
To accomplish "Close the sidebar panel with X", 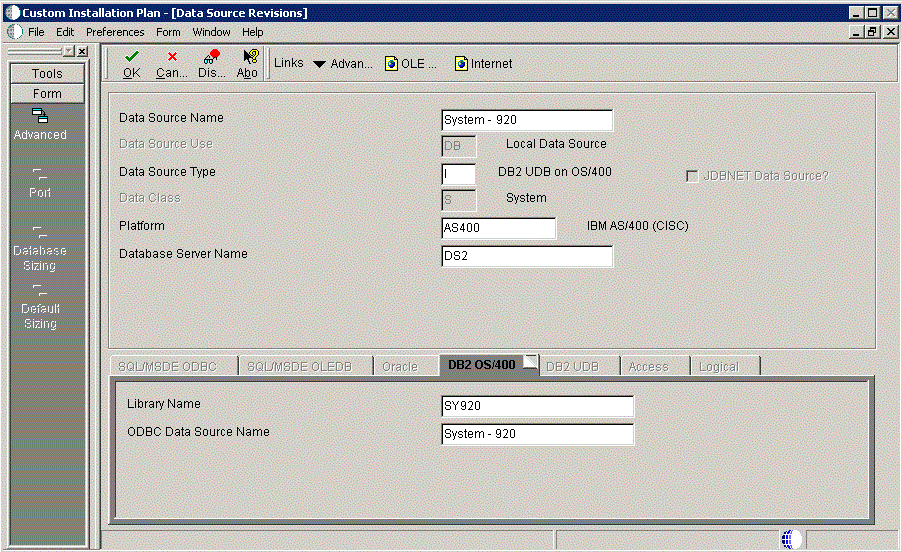I will [82, 52].
